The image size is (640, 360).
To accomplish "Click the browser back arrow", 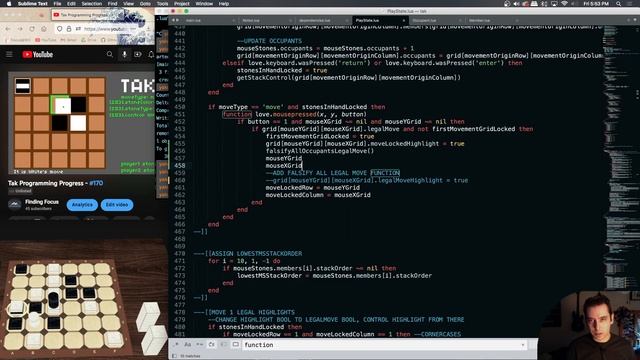I will 8,29.
